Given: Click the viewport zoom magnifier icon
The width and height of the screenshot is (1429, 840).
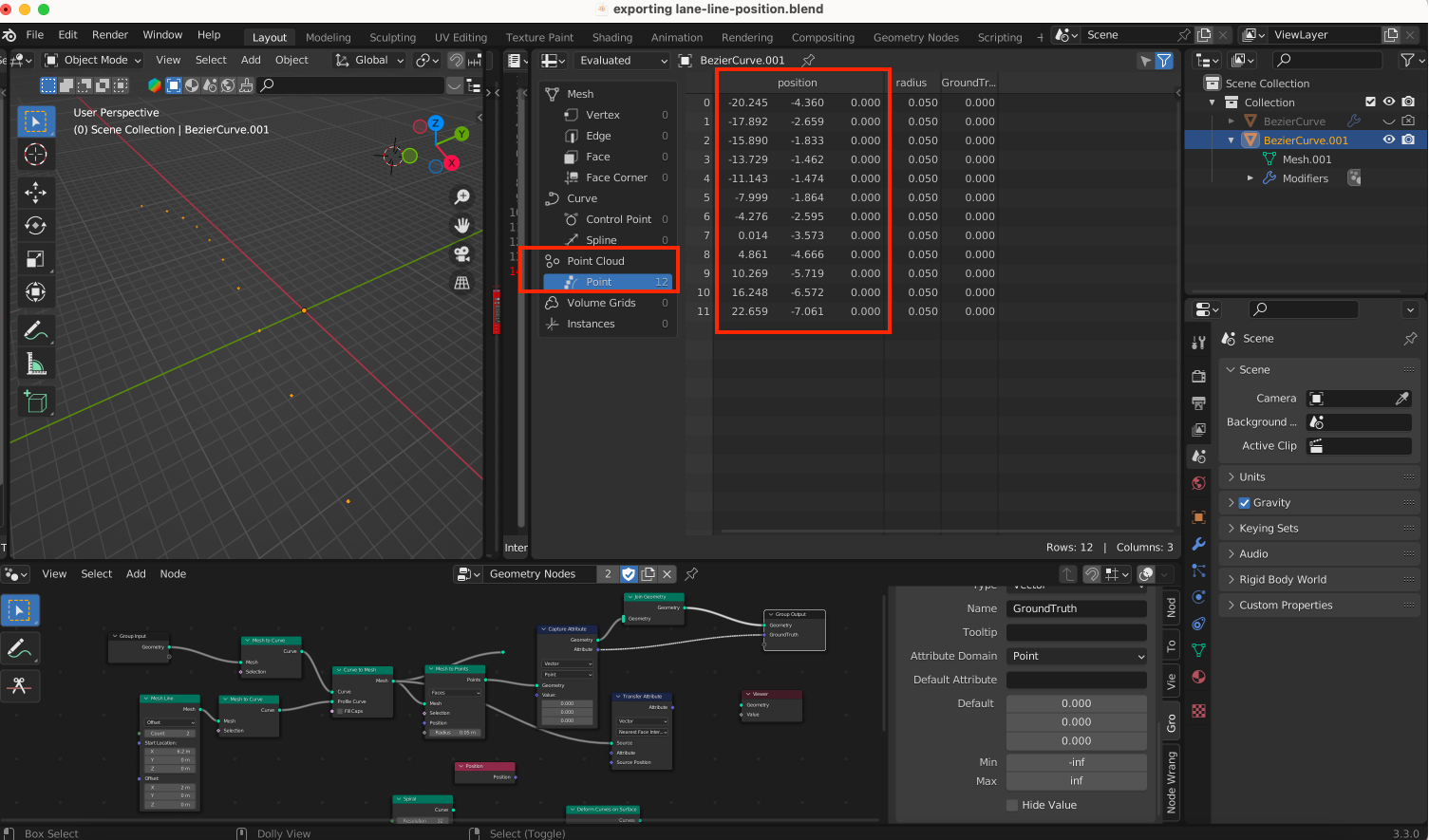Looking at the screenshot, I should click(462, 197).
